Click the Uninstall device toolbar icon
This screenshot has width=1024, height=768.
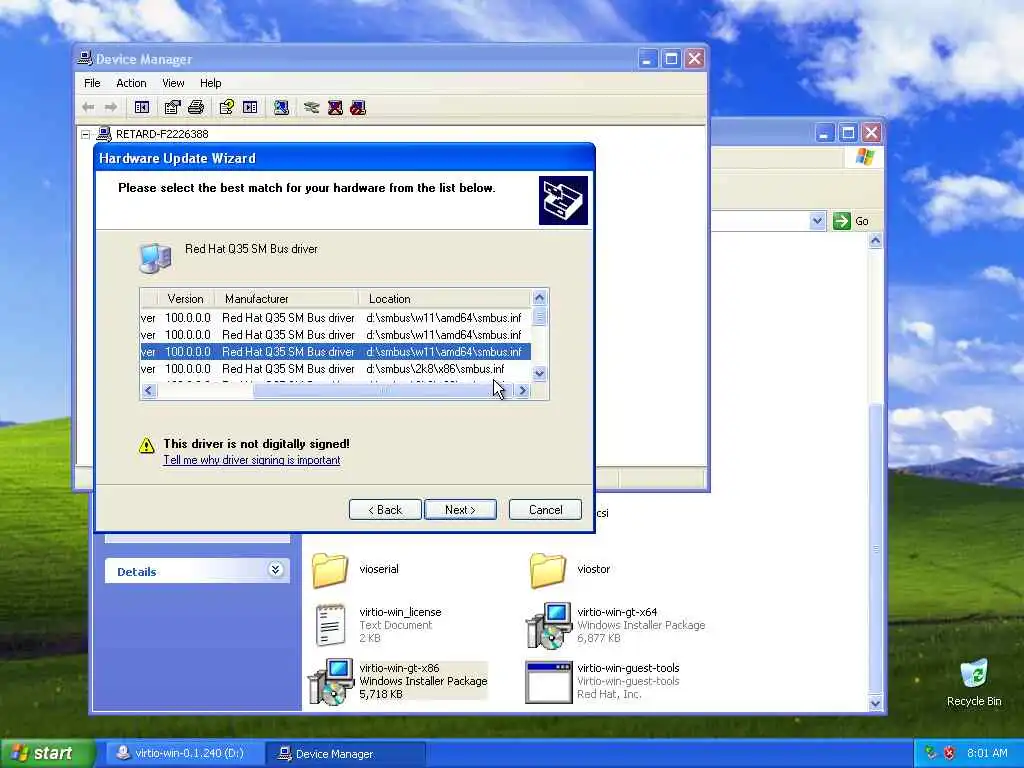coord(335,107)
